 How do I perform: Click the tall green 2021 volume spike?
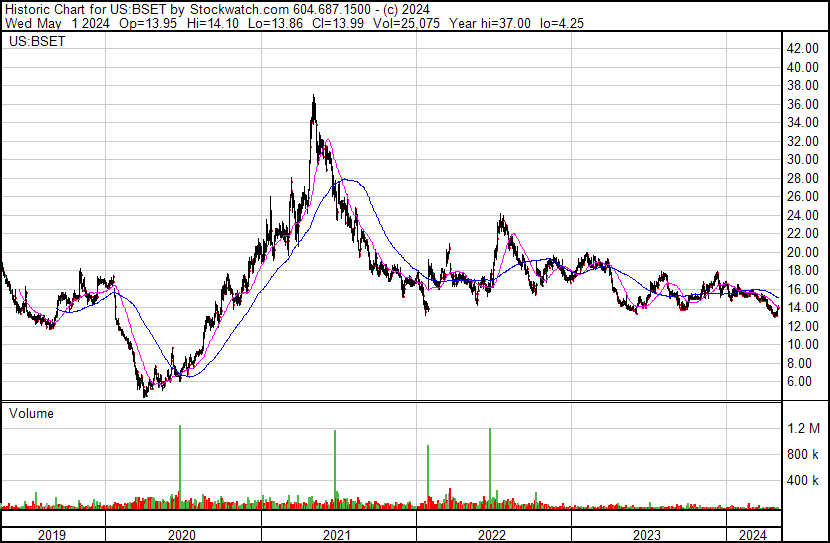335,468
